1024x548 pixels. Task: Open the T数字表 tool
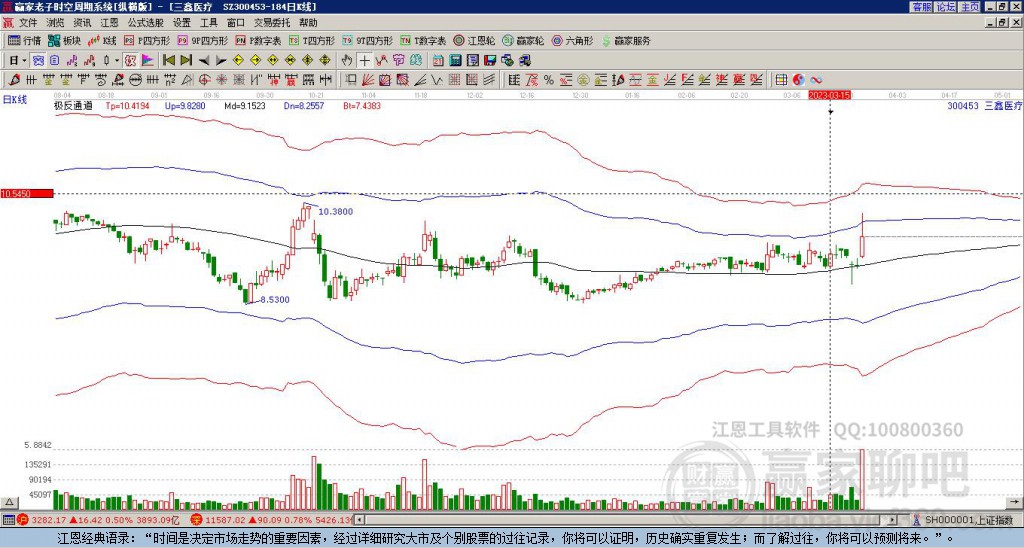tap(423, 40)
